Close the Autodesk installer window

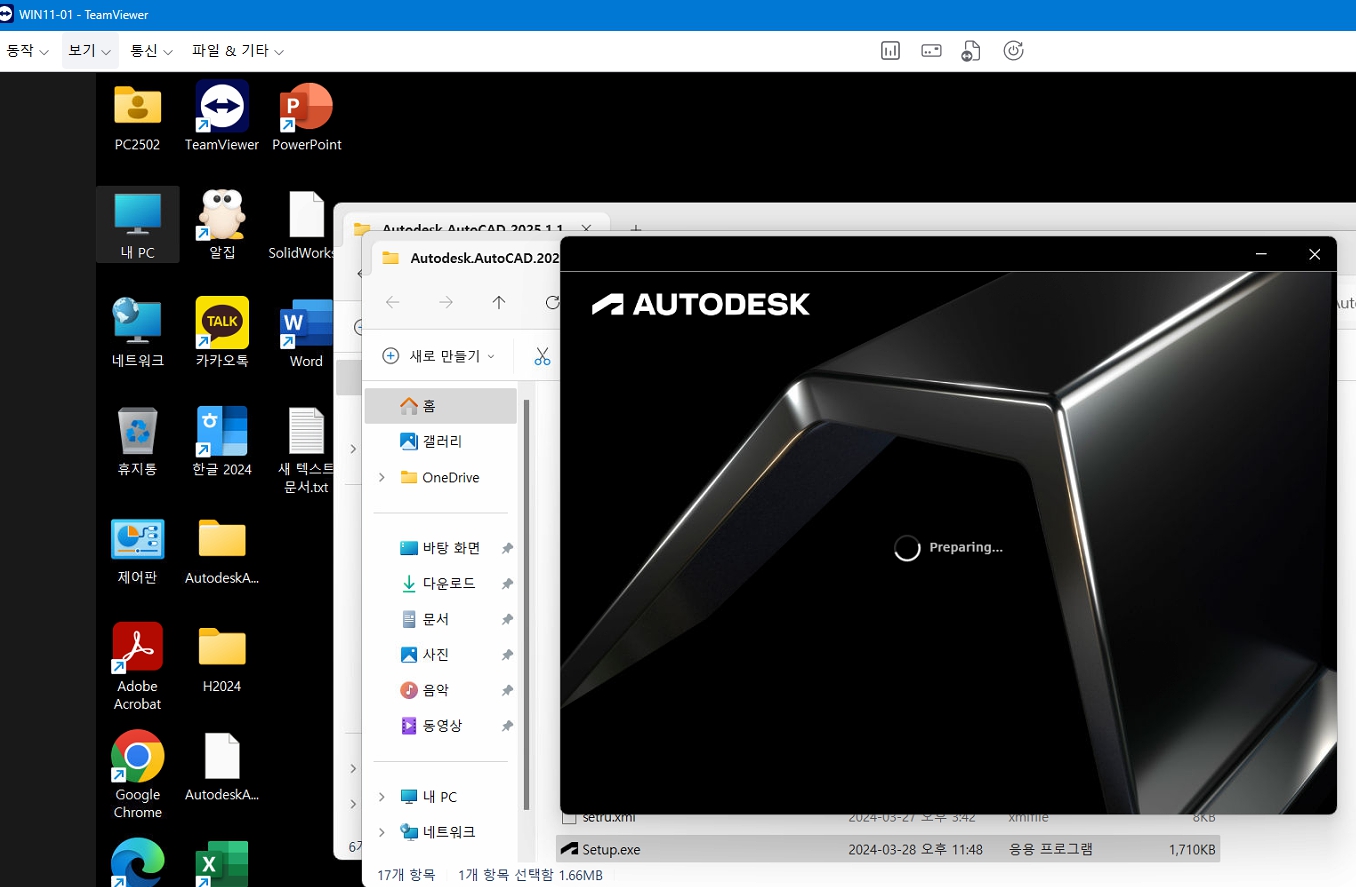(x=1314, y=254)
